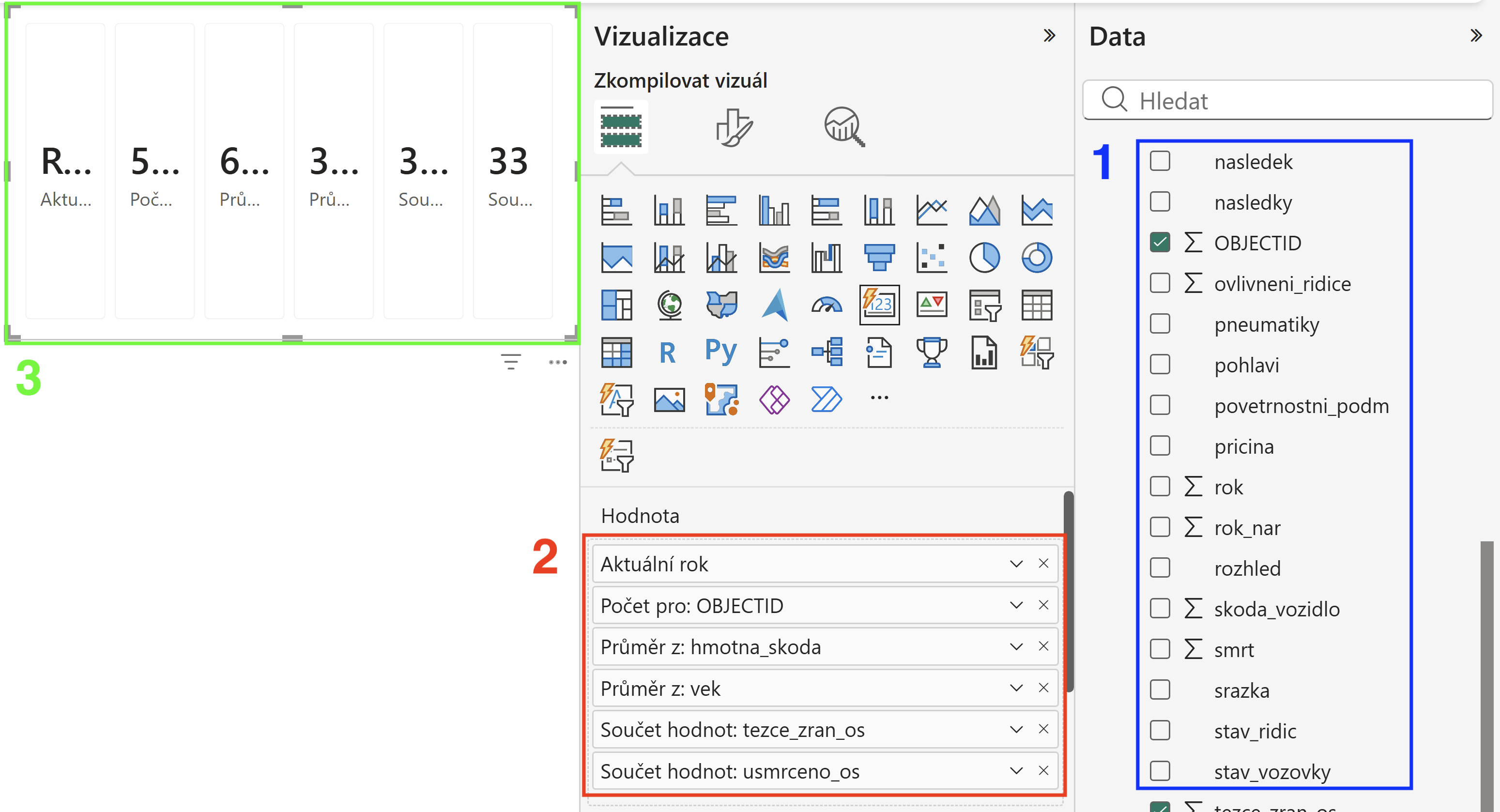Enable the pricina field checkbox
Image resolution: width=1500 pixels, height=812 pixels.
coord(1160,445)
